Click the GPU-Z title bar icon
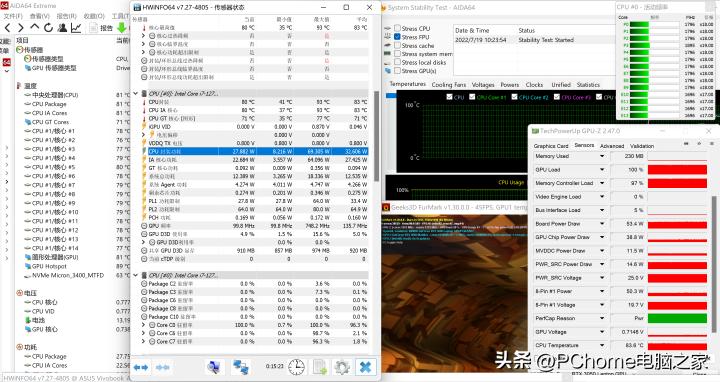The height and width of the screenshot is (382, 720). (534, 131)
